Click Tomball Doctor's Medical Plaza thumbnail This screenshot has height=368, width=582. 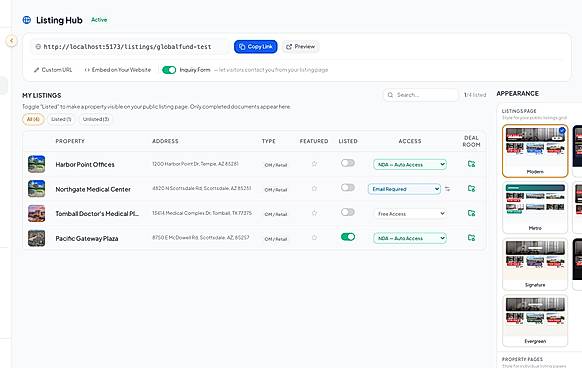coord(36,214)
